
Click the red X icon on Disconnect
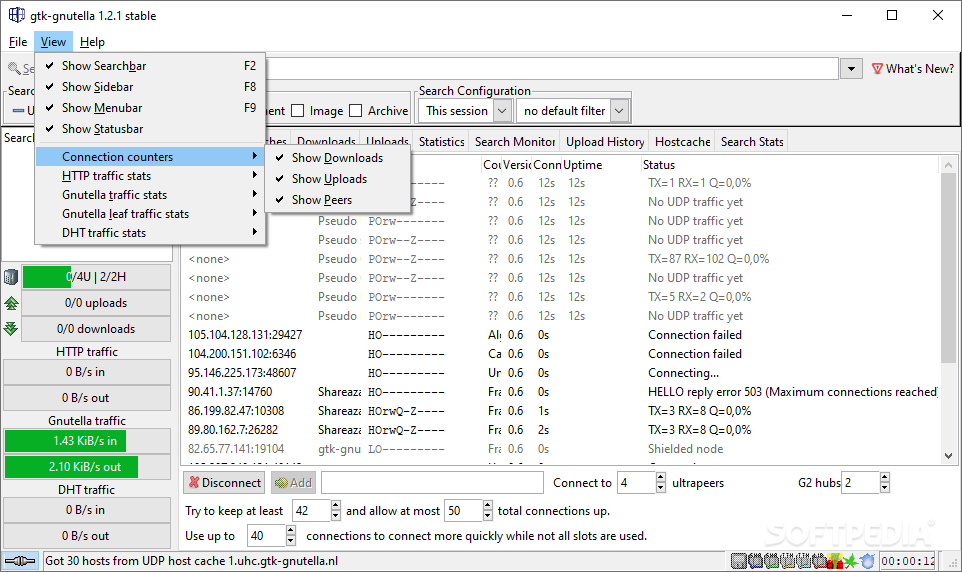[194, 482]
